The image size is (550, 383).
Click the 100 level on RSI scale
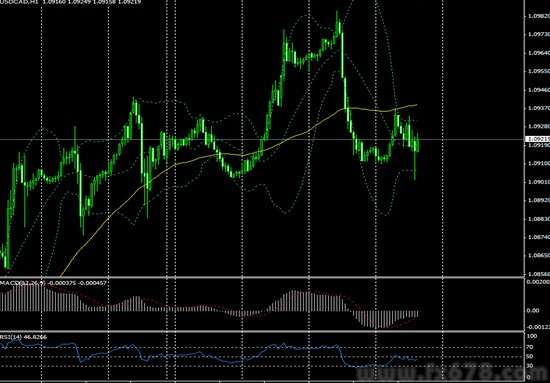[532, 336]
